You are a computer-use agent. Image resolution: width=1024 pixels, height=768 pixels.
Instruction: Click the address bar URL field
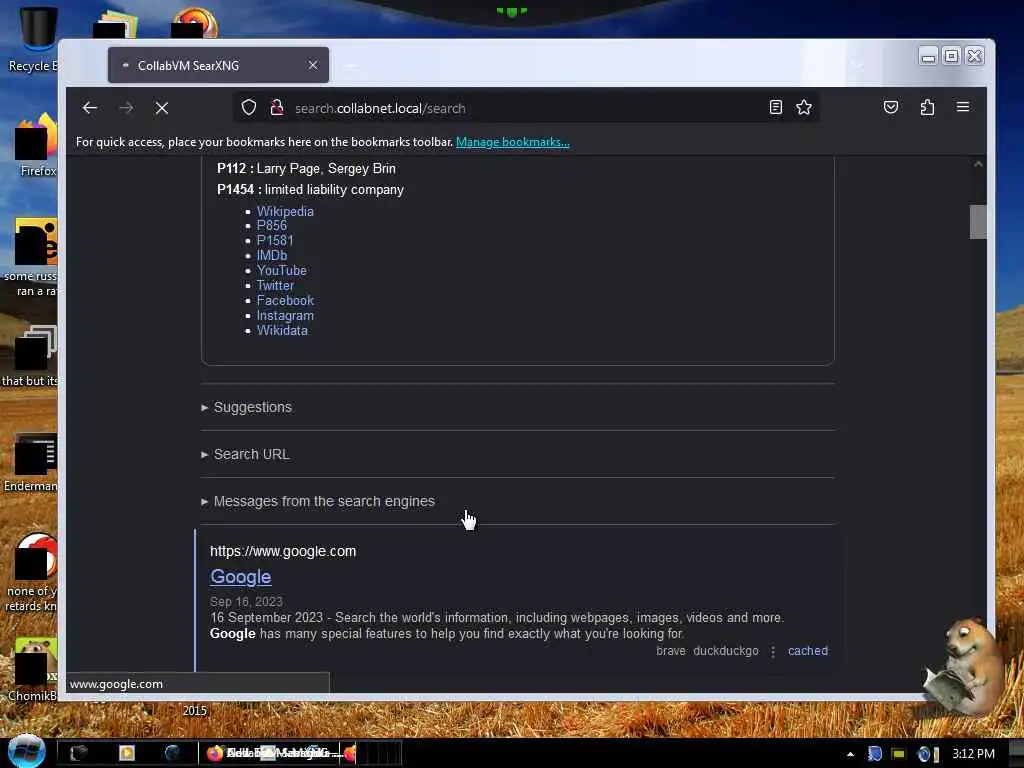[526, 108]
